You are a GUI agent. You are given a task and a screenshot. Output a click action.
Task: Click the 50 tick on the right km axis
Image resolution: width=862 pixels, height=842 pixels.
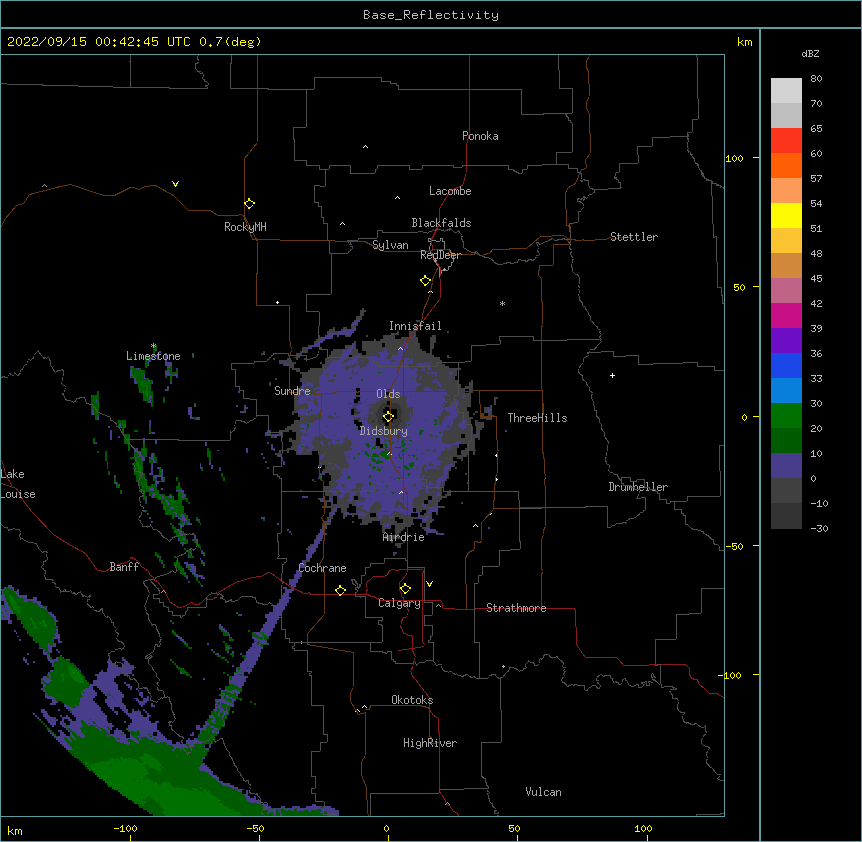click(x=739, y=287)
